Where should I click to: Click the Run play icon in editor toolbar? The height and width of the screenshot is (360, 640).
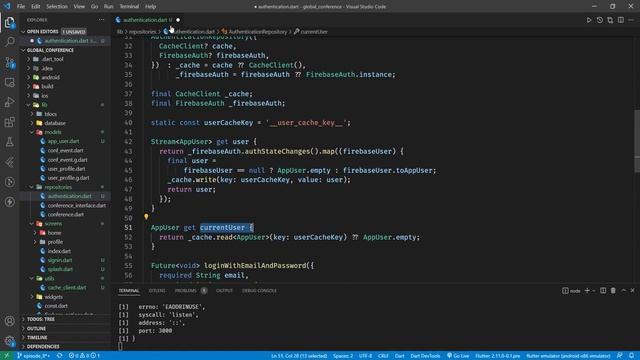click(x=589, y=20)
